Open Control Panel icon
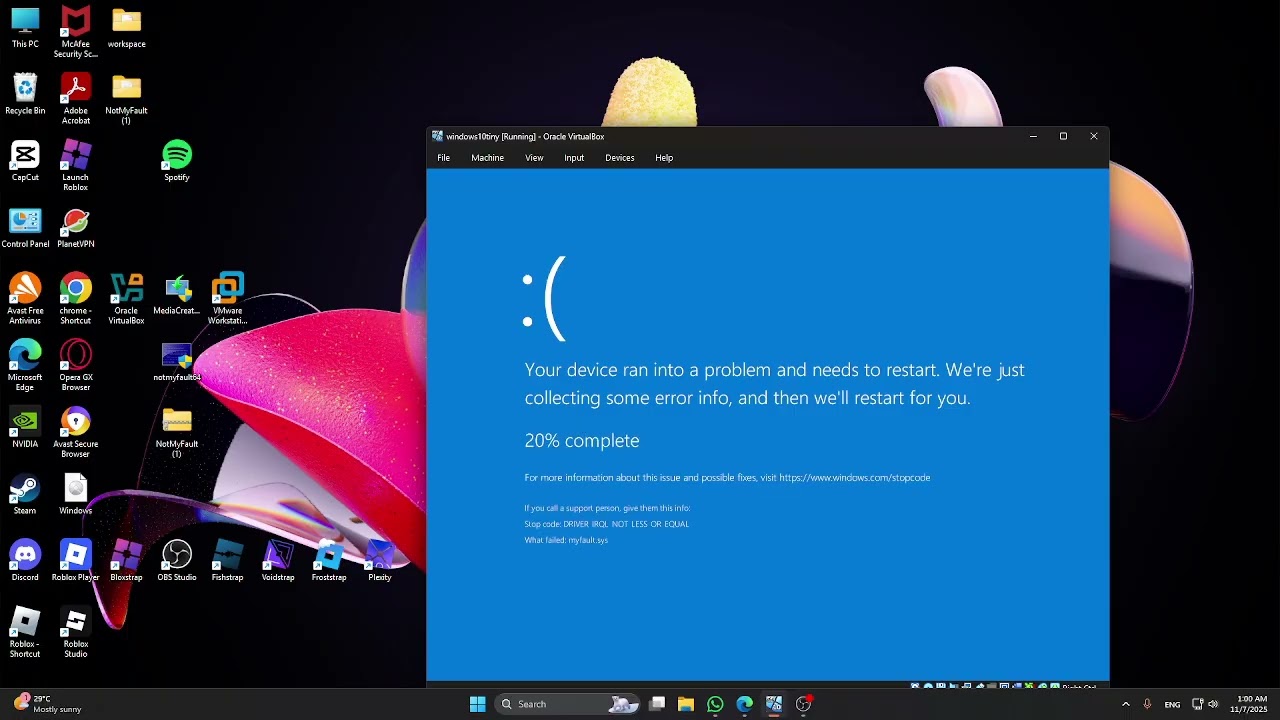Viewport: 1280px width, 720px height. [x=25, y=228]
